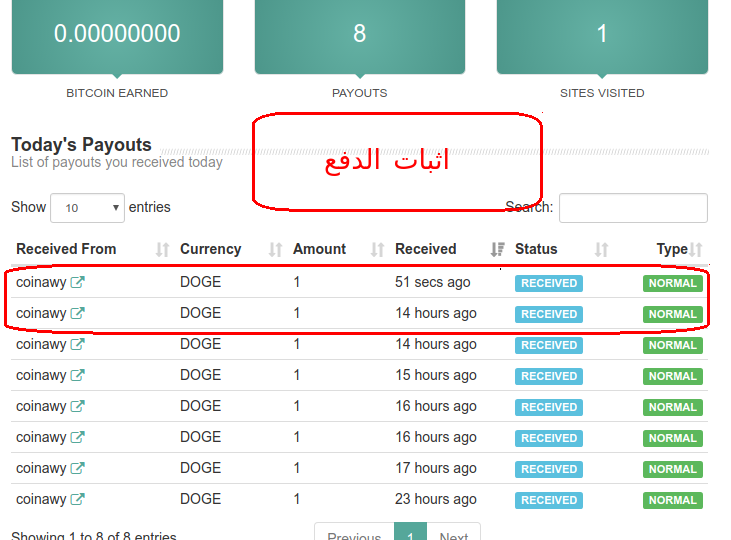Image resolution: width=731 pixels, height=540 pixels.
Task: Focus the Search input field
Action: [x=633, y=208]
